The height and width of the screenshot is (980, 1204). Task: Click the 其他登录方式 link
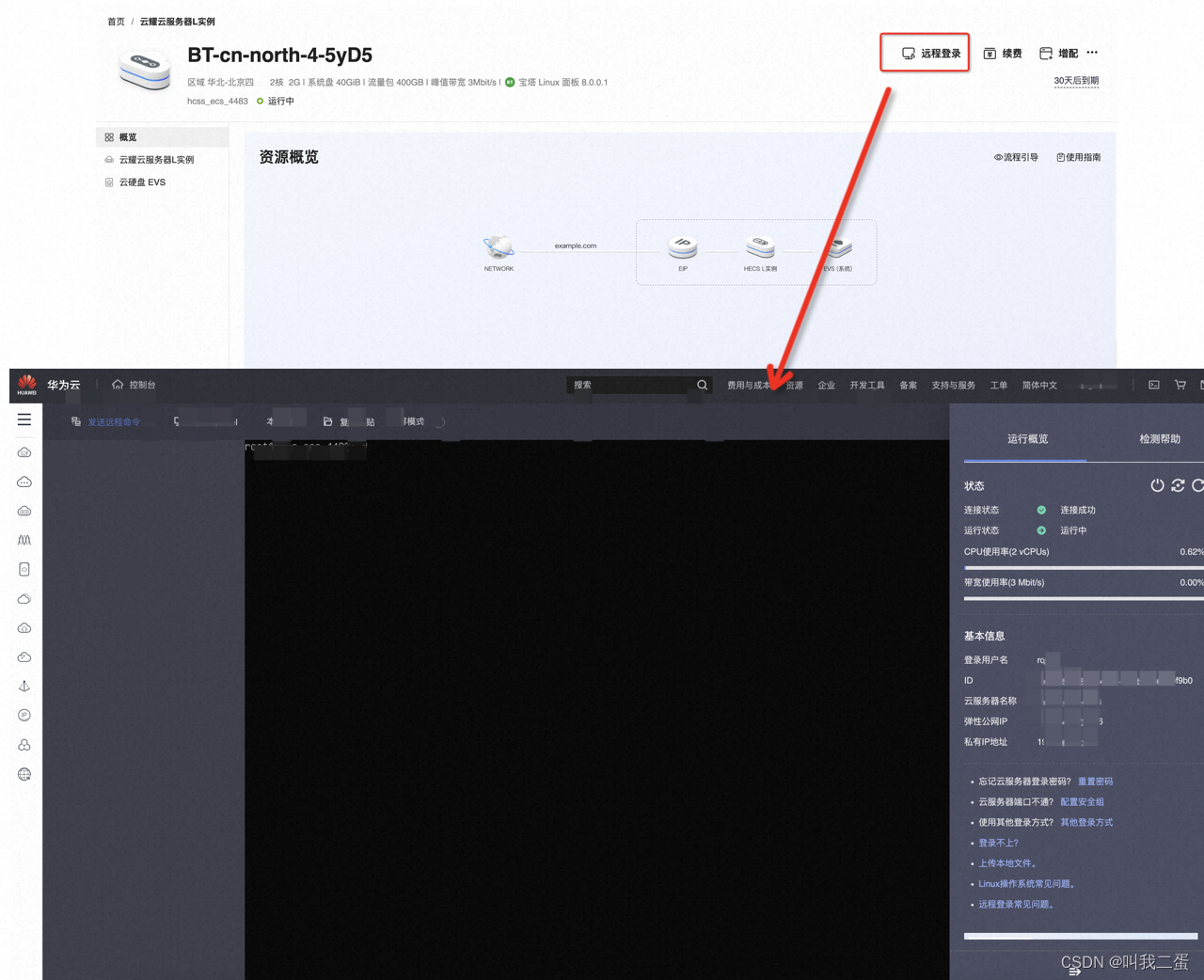(x=1086, y=823)
